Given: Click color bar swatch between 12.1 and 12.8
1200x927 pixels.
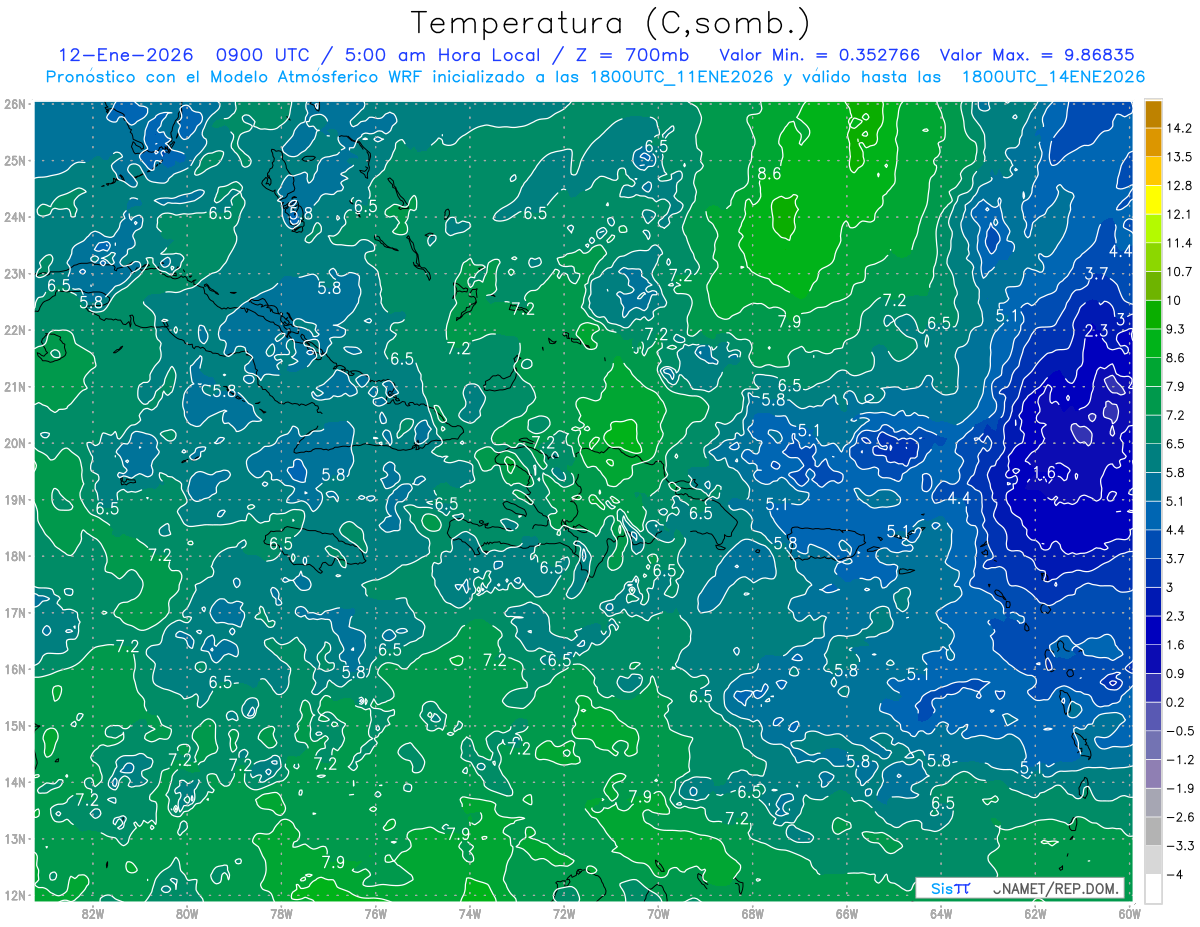Looking at the screenshot, I should [x=1153, y=200].
